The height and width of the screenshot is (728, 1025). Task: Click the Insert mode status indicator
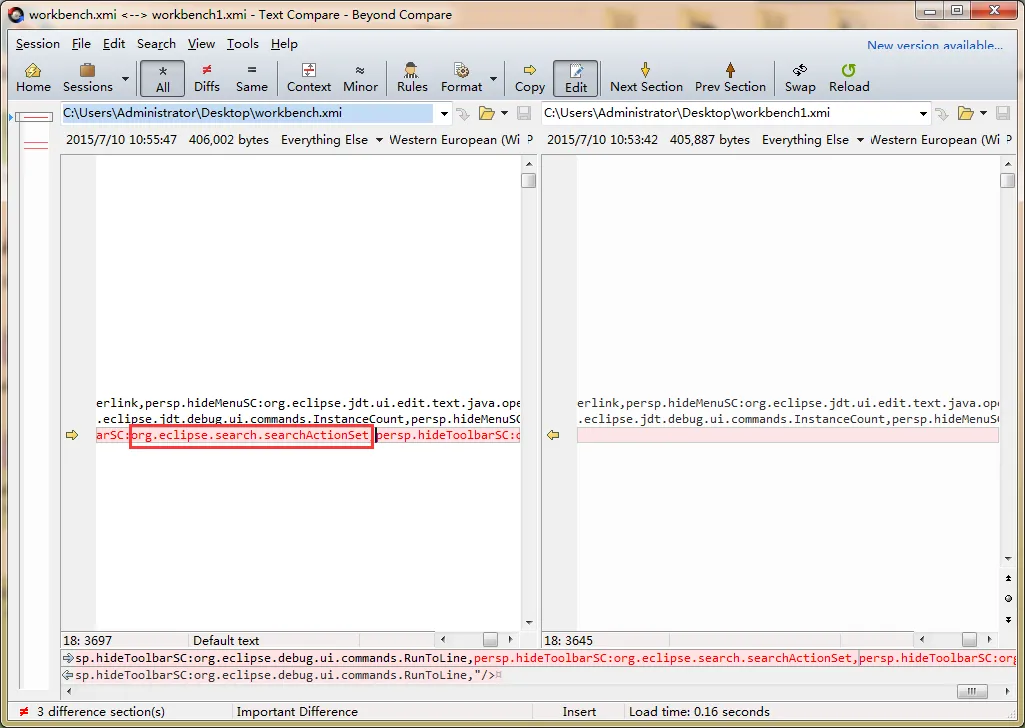(579, 712)
